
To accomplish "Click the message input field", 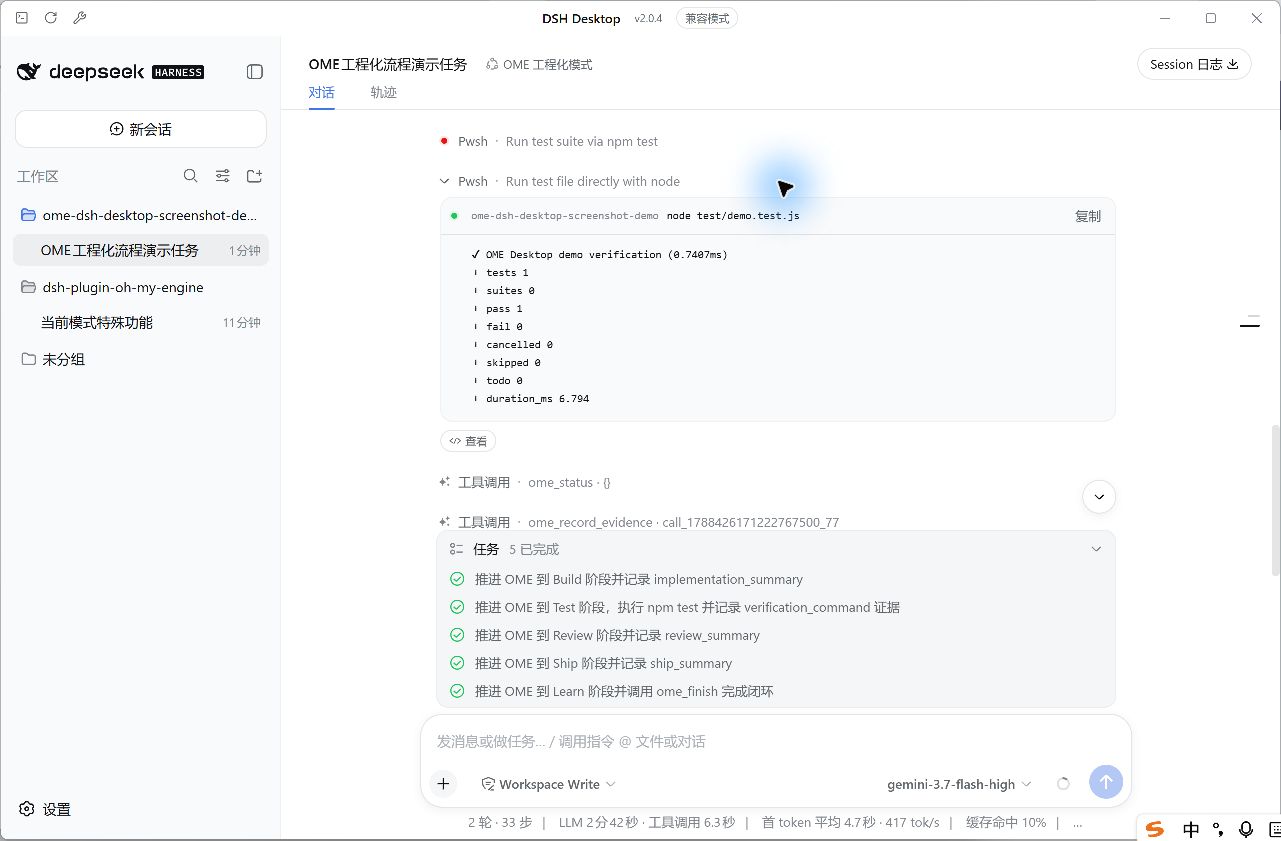I will click(x=776, y=741).
